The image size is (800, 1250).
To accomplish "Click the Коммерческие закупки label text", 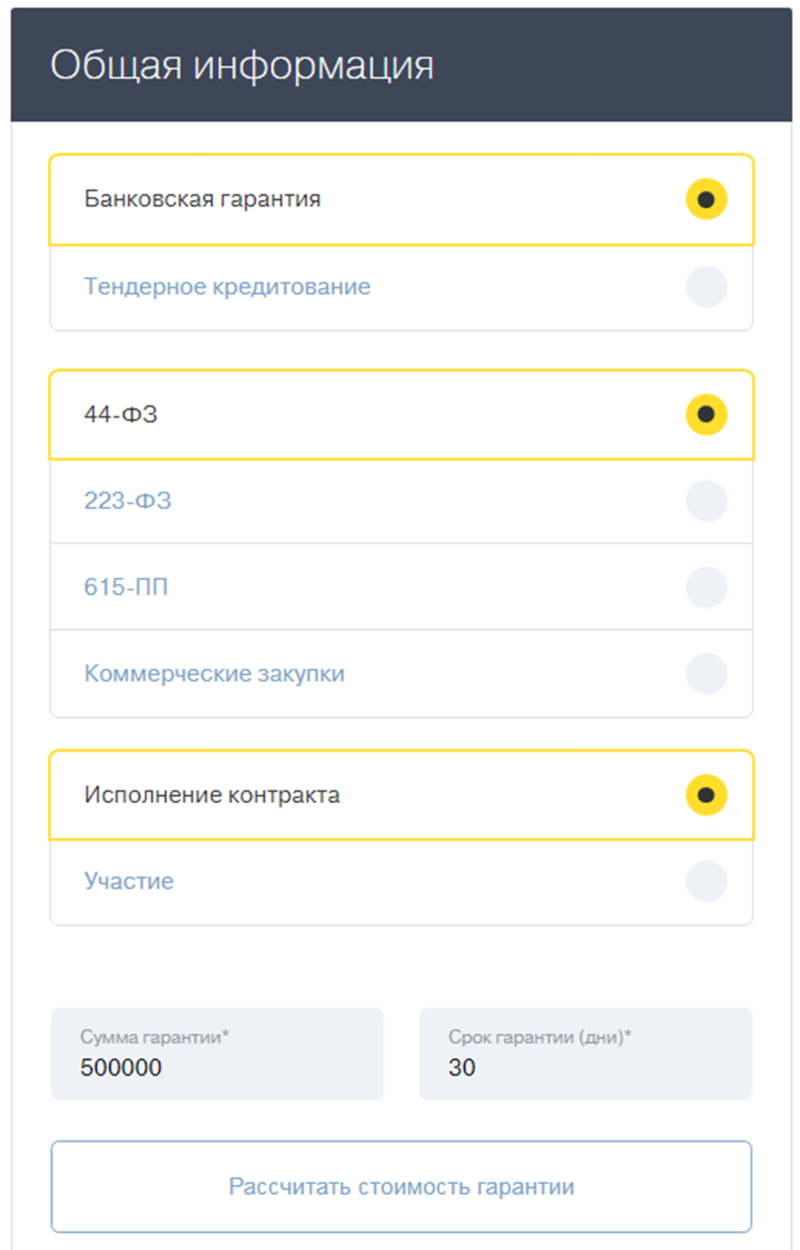I will pos(214,673).
